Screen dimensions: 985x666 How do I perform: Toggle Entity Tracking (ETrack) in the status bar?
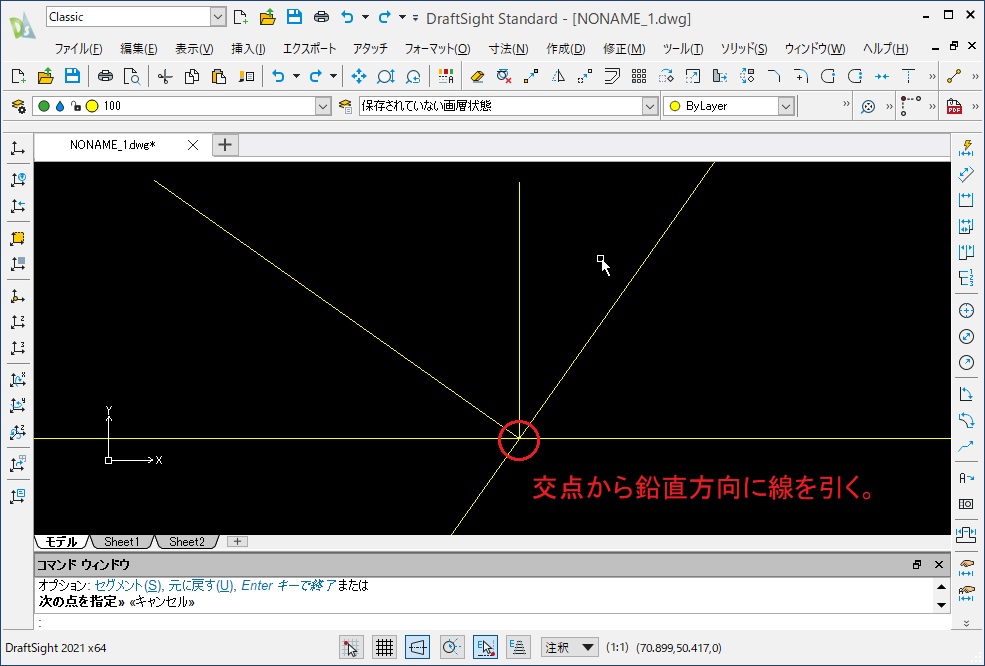point(518,647)
